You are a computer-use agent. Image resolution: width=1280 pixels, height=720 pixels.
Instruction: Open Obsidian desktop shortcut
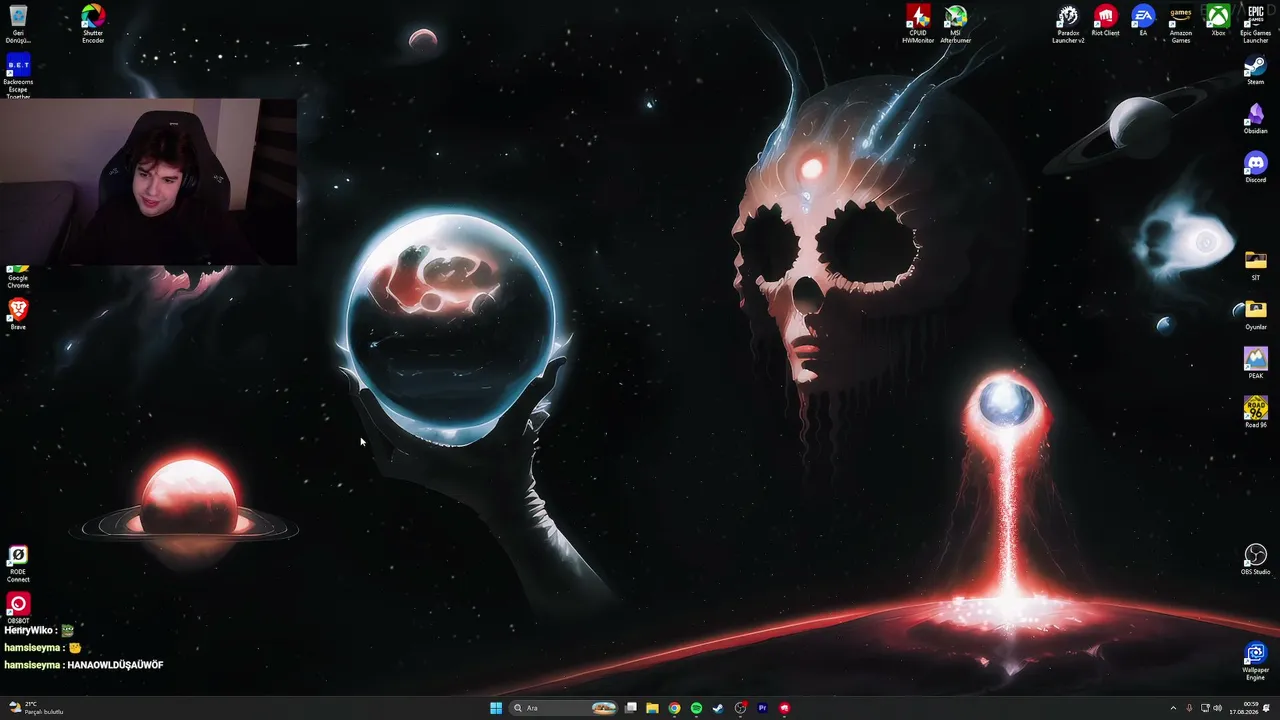tap(1256, 119)
